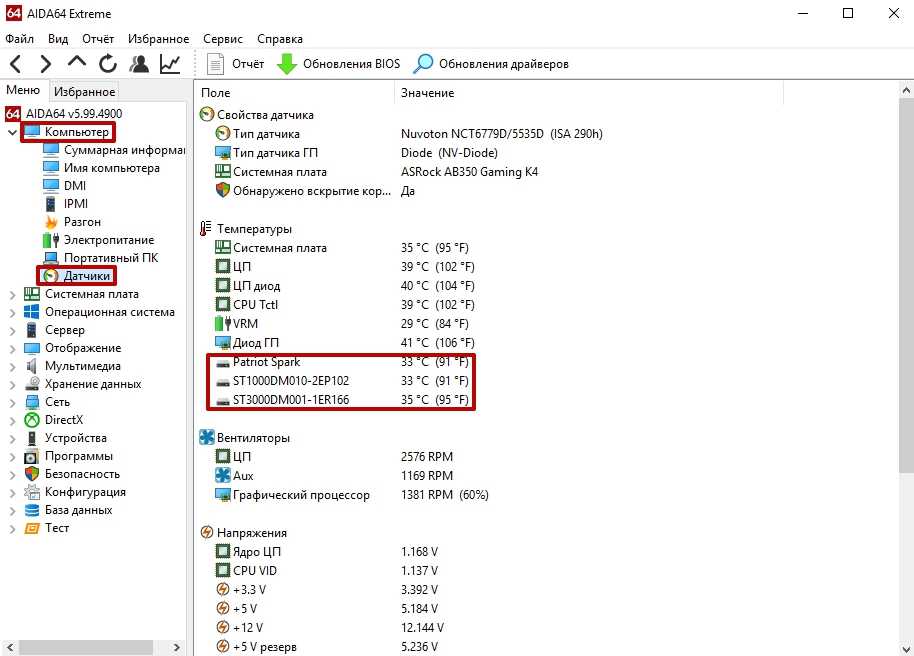Click the Конфигурация tree icon
Viewport: 914px width, 656px height.
(32, 492)
